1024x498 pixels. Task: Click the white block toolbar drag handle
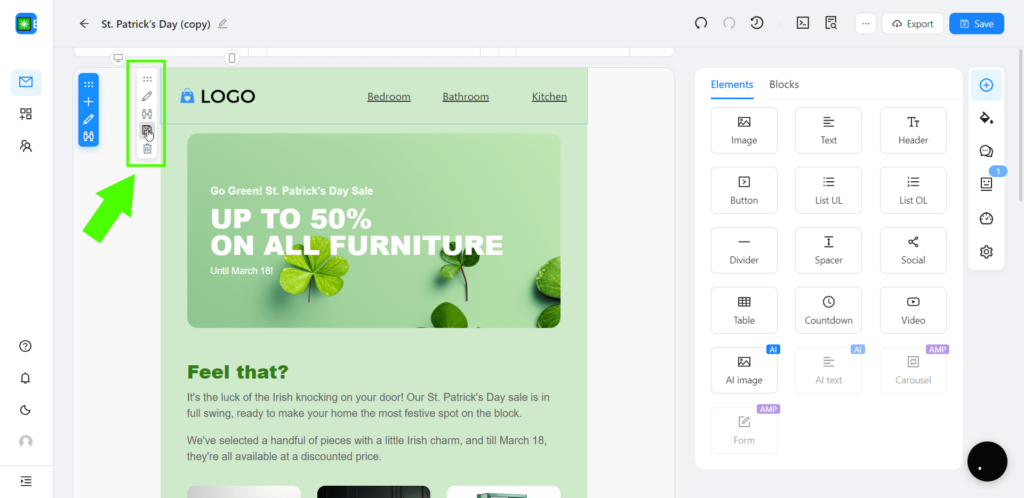coord(147,79)
